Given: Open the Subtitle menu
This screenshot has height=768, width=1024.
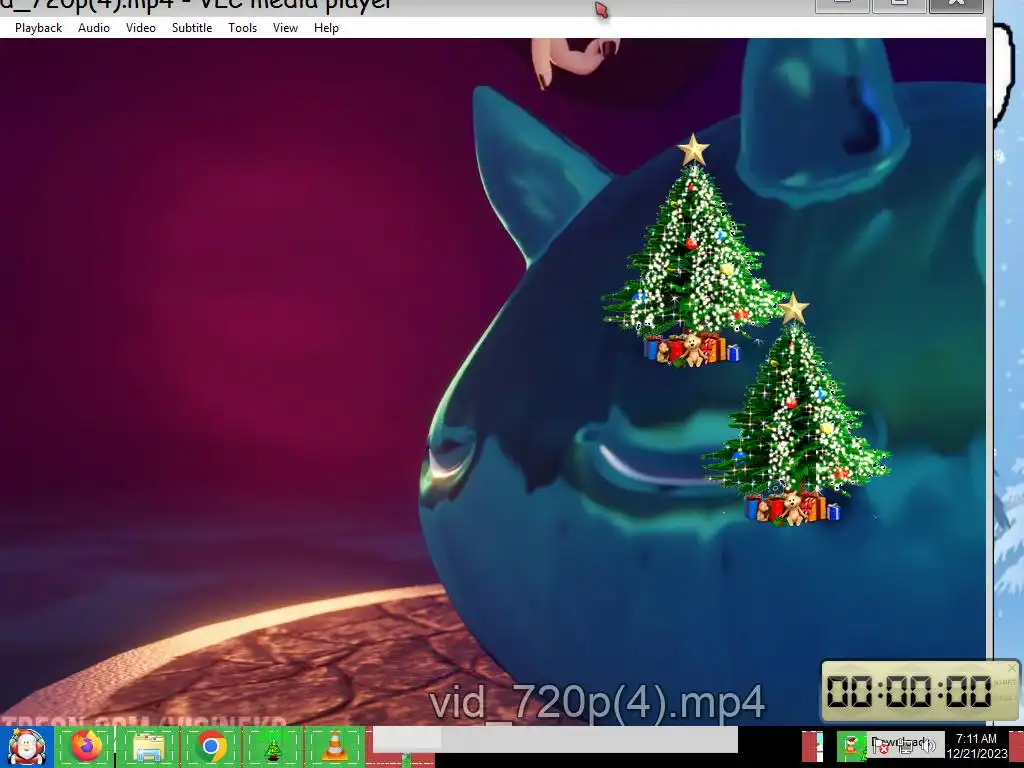Looking at the screenshot, I should click(191, 27).
